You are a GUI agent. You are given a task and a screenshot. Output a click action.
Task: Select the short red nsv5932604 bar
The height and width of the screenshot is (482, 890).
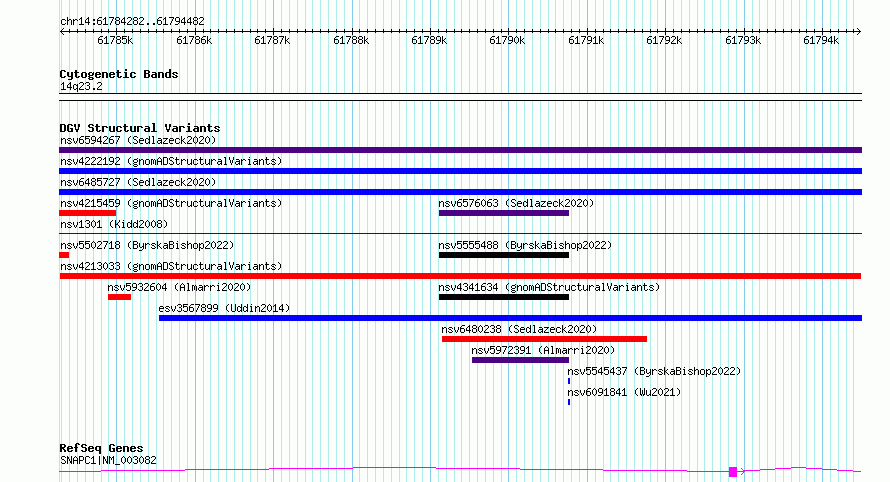[119, 297]
